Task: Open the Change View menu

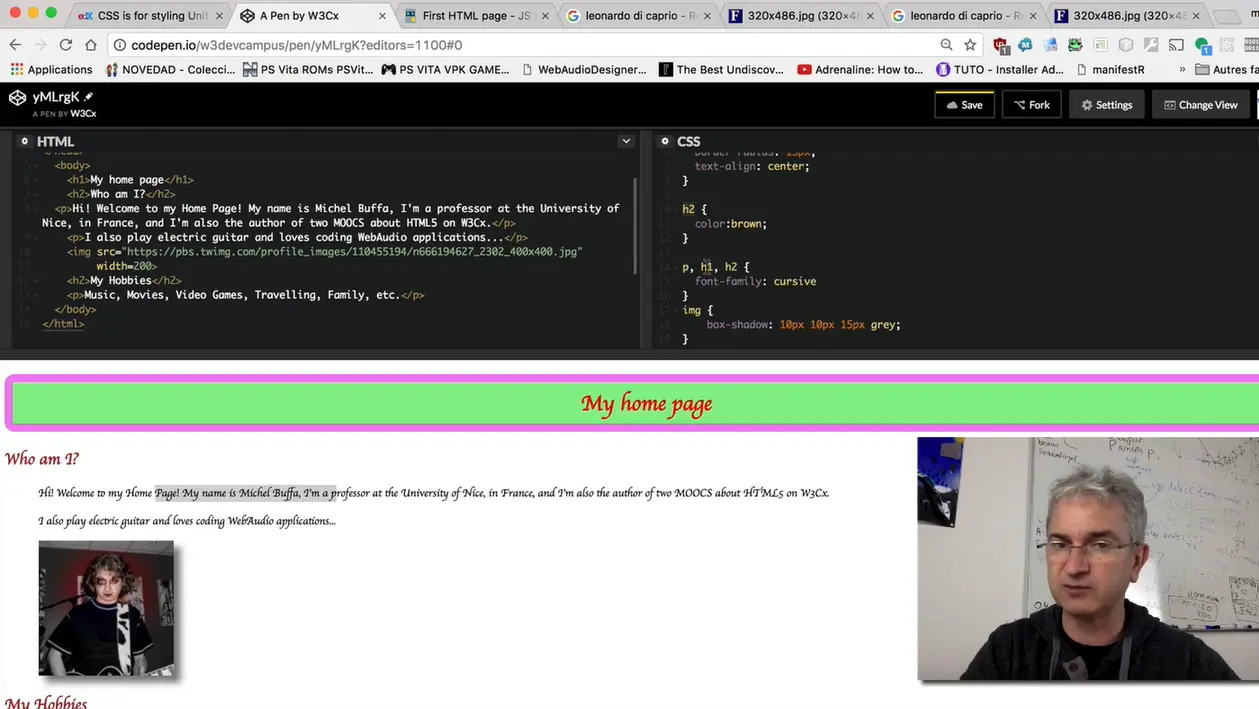Action: click(x=1200, y=105)
